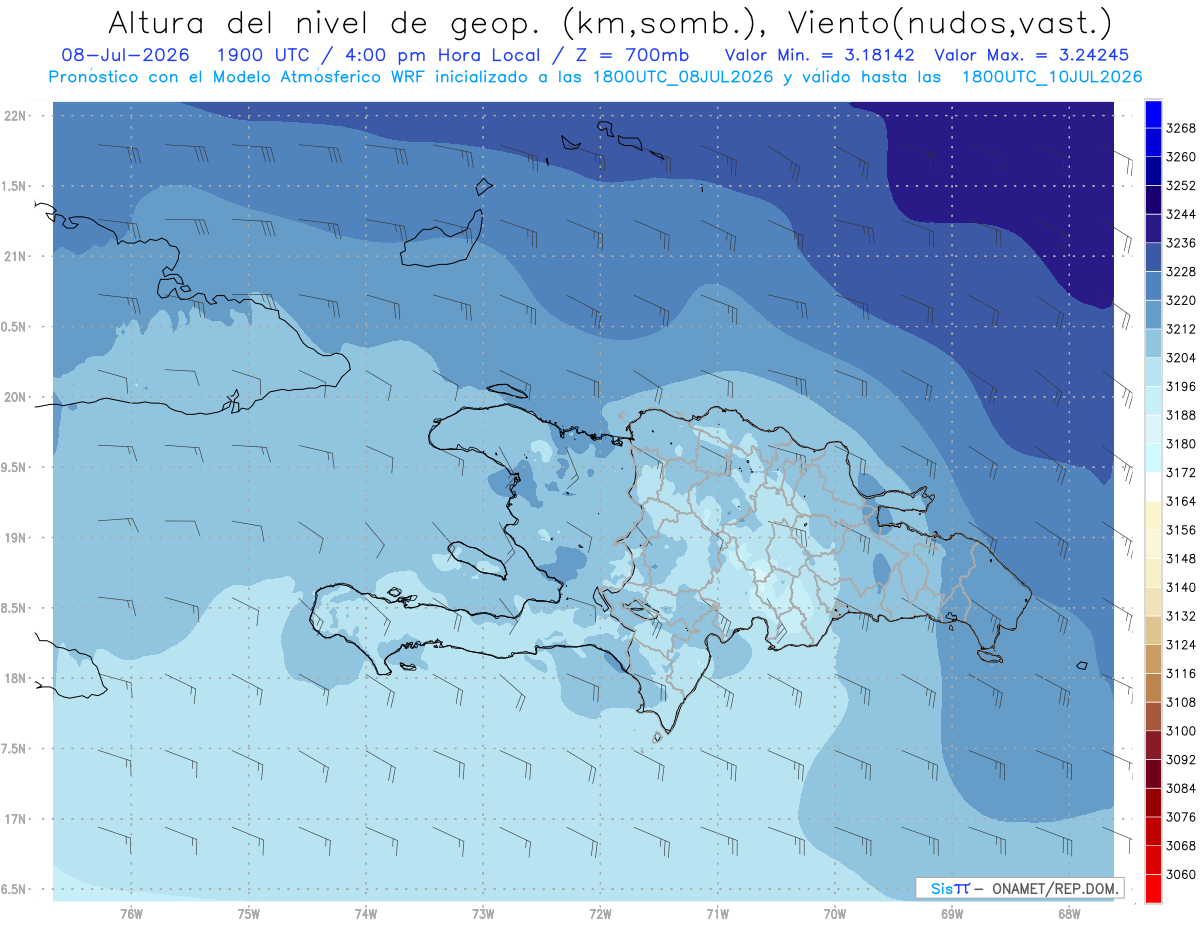The height and width of the screenshot is (927, 1200).
Task: Pick the bright blue swatch above 3268
Action: (x=1153, y=114)
